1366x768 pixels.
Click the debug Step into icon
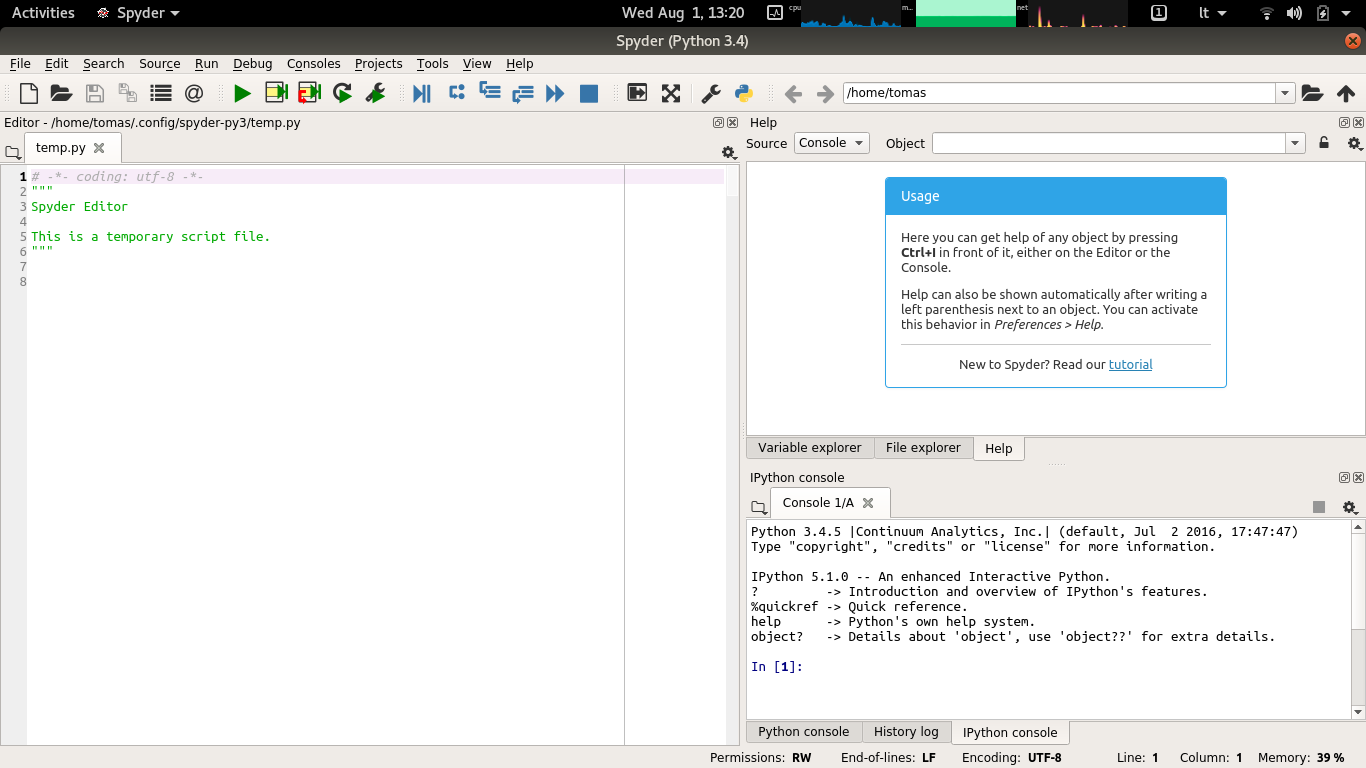click(x=489, y=93)
